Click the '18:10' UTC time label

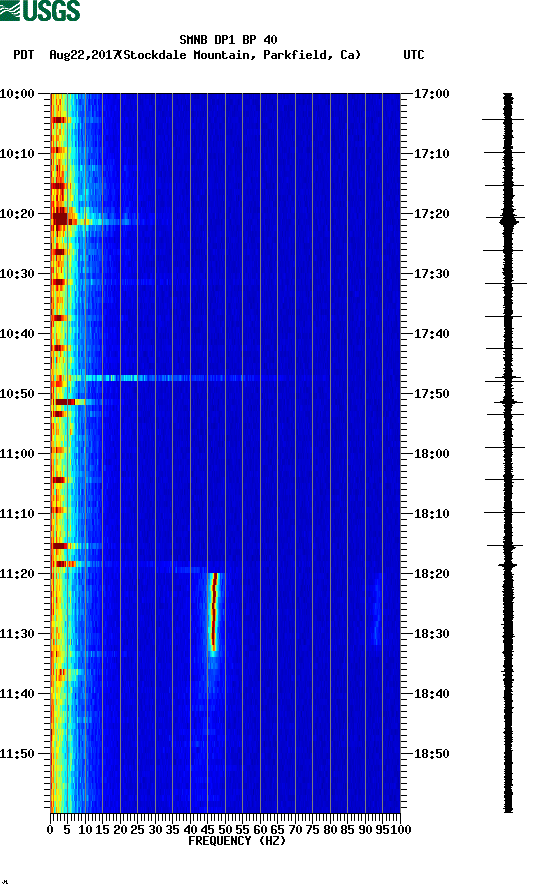coord(431,514)
